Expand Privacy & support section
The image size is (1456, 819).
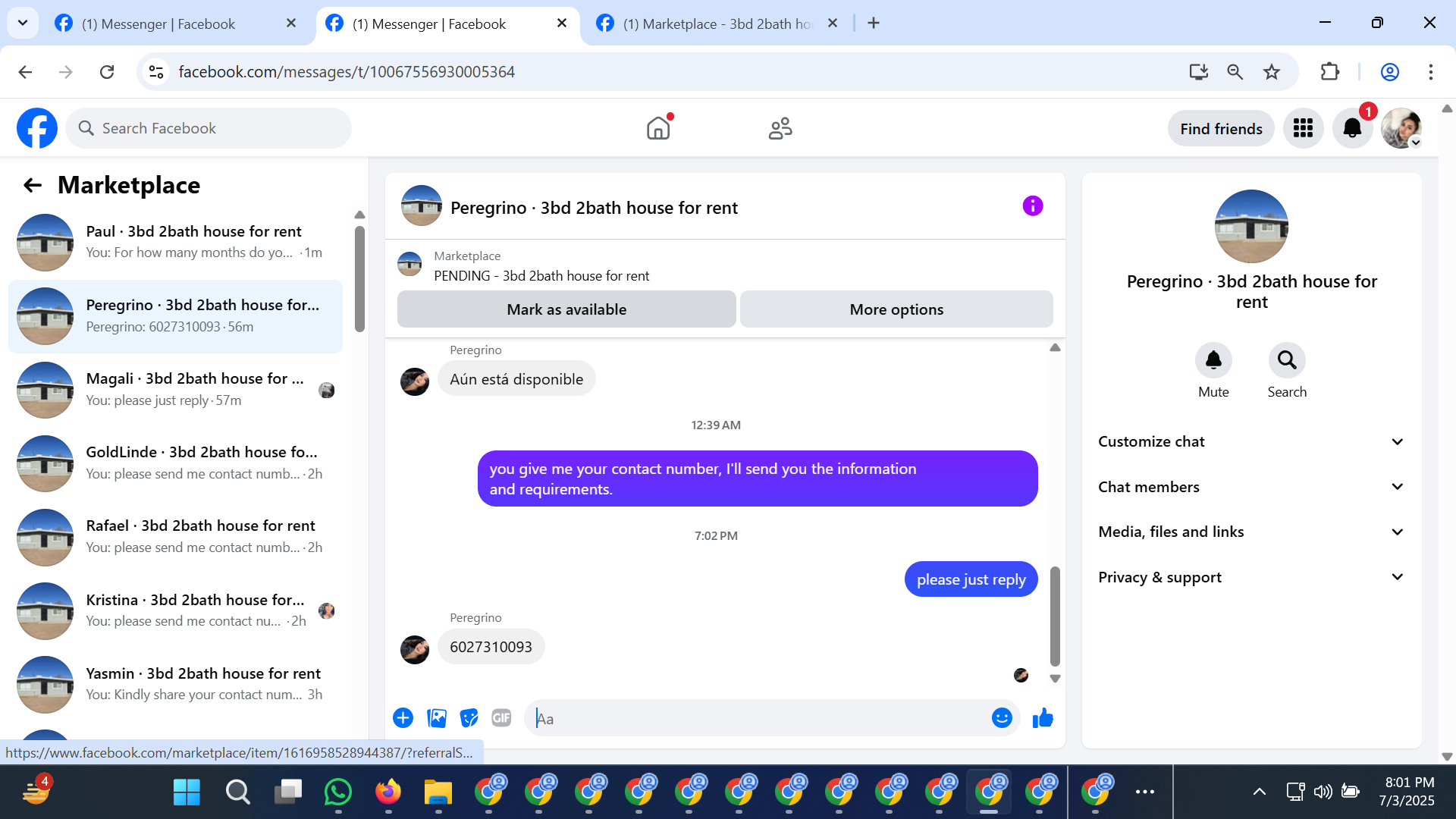(1251, 577)
